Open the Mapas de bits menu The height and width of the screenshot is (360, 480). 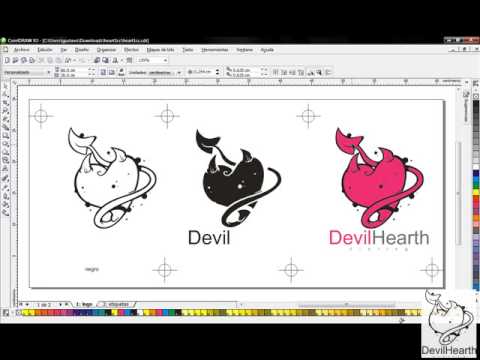161,50
